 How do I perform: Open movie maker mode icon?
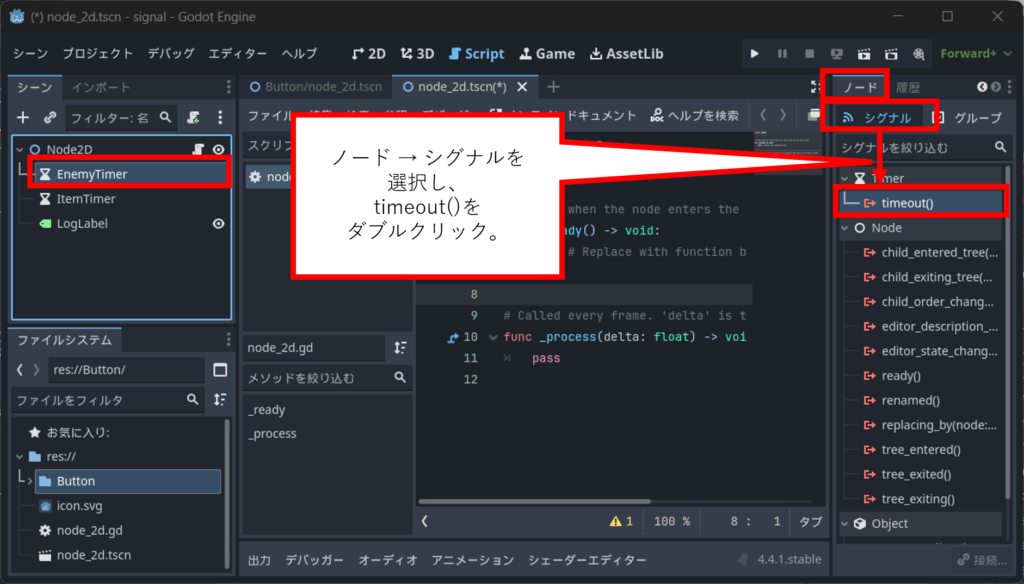point(918,54)
